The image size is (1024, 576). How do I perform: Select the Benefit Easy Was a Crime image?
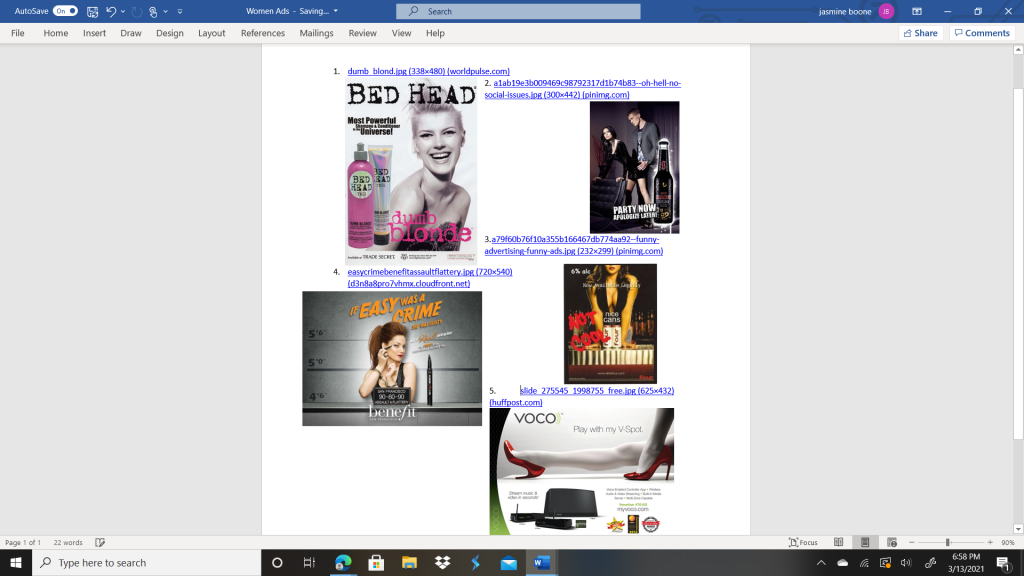392,359
